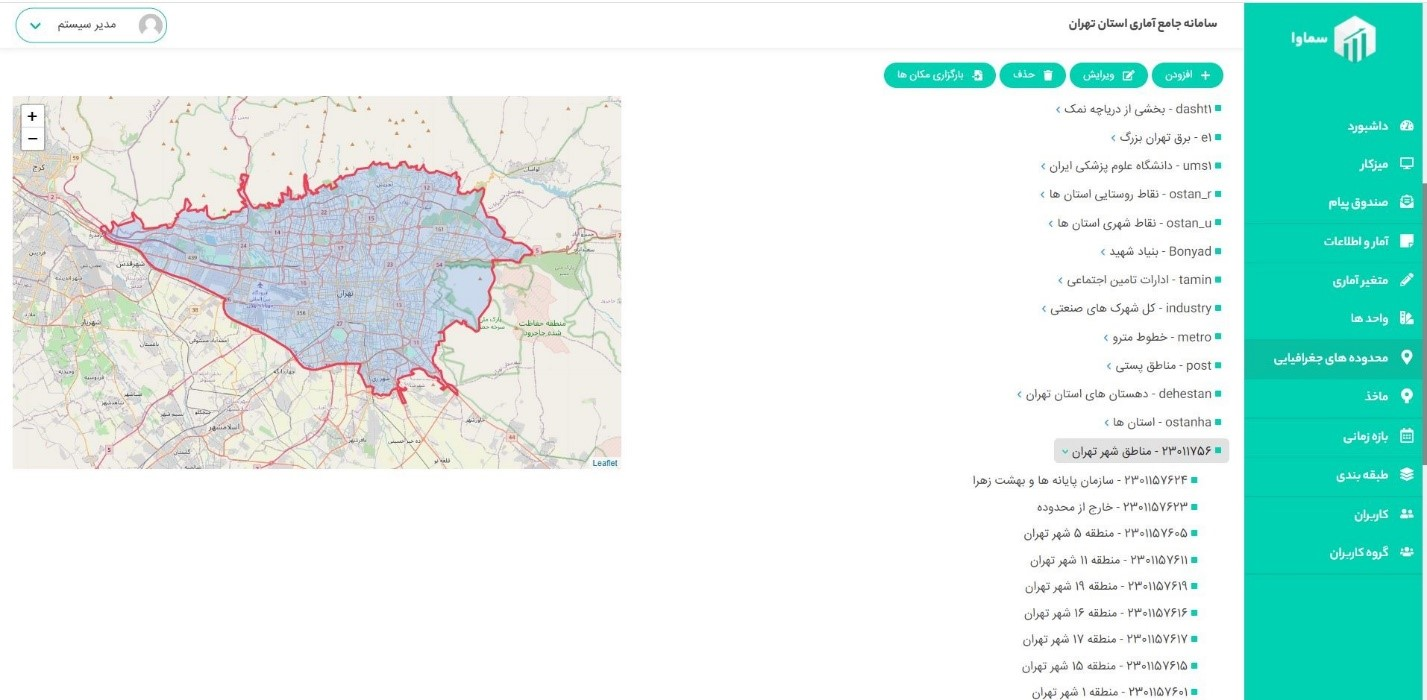The image size is (1427, 700).
Task: Click the message inbox icon (صندوق پیام)
Action: 1407,202
